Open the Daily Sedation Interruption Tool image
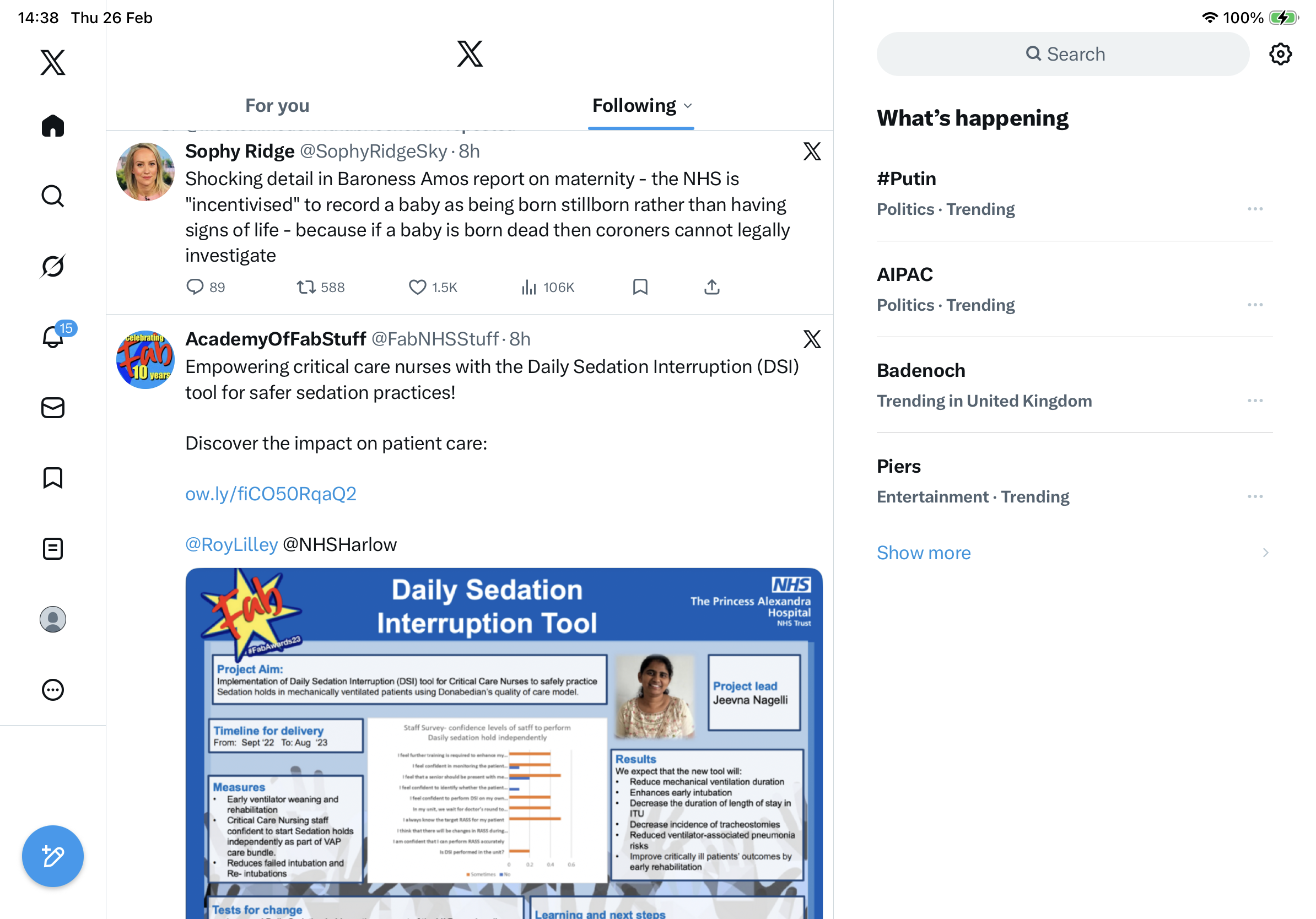1316x919 pixels. pos(504,744)
